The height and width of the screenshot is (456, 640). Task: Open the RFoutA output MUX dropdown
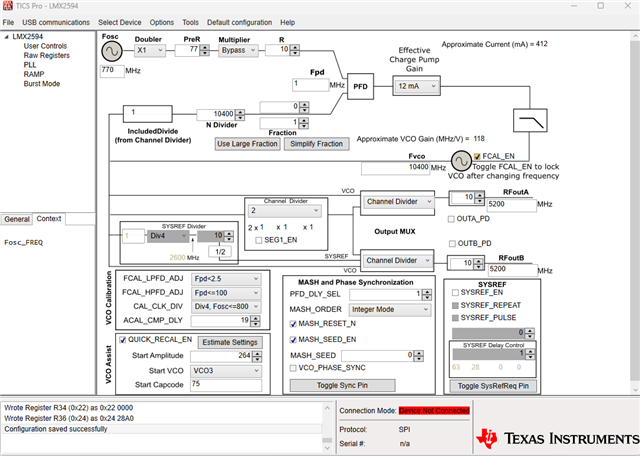tap(398, 202)
